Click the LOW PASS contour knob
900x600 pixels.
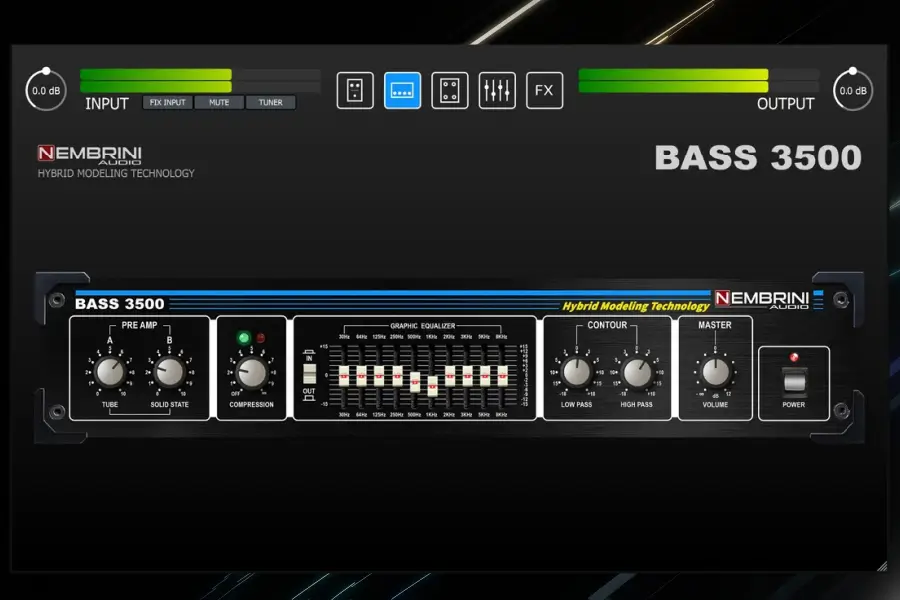[x=576, y=372]
